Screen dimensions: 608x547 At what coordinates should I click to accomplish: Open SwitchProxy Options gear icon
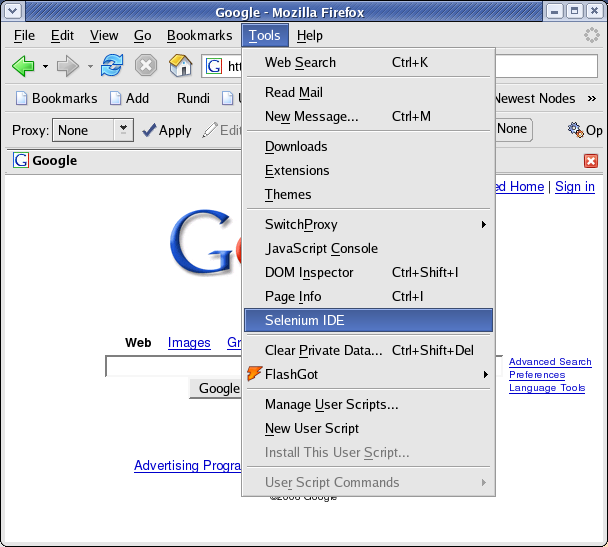(x=585, y=130)
